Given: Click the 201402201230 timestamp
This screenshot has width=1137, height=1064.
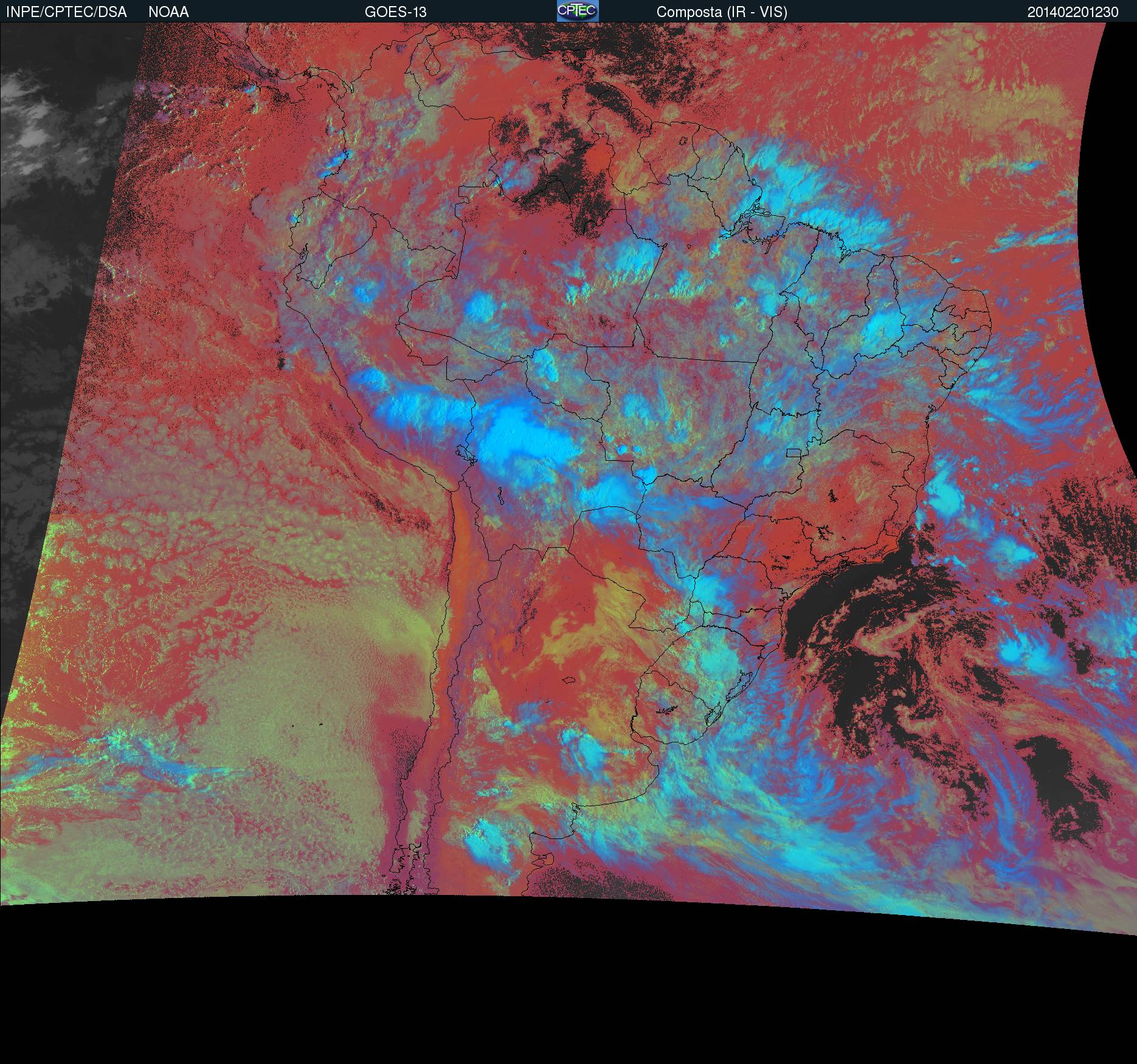Looking at the screenshot, I should (1073, 12).
